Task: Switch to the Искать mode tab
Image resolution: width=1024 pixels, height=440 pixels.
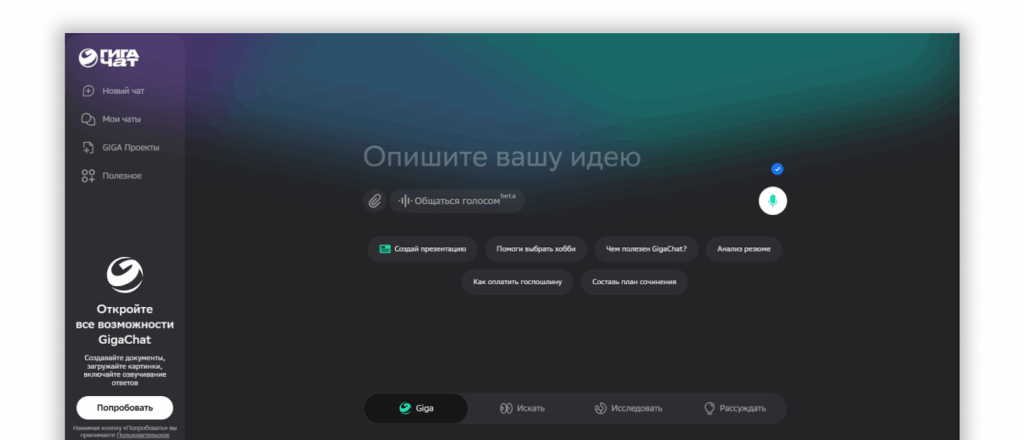Action: coord(522,408)
